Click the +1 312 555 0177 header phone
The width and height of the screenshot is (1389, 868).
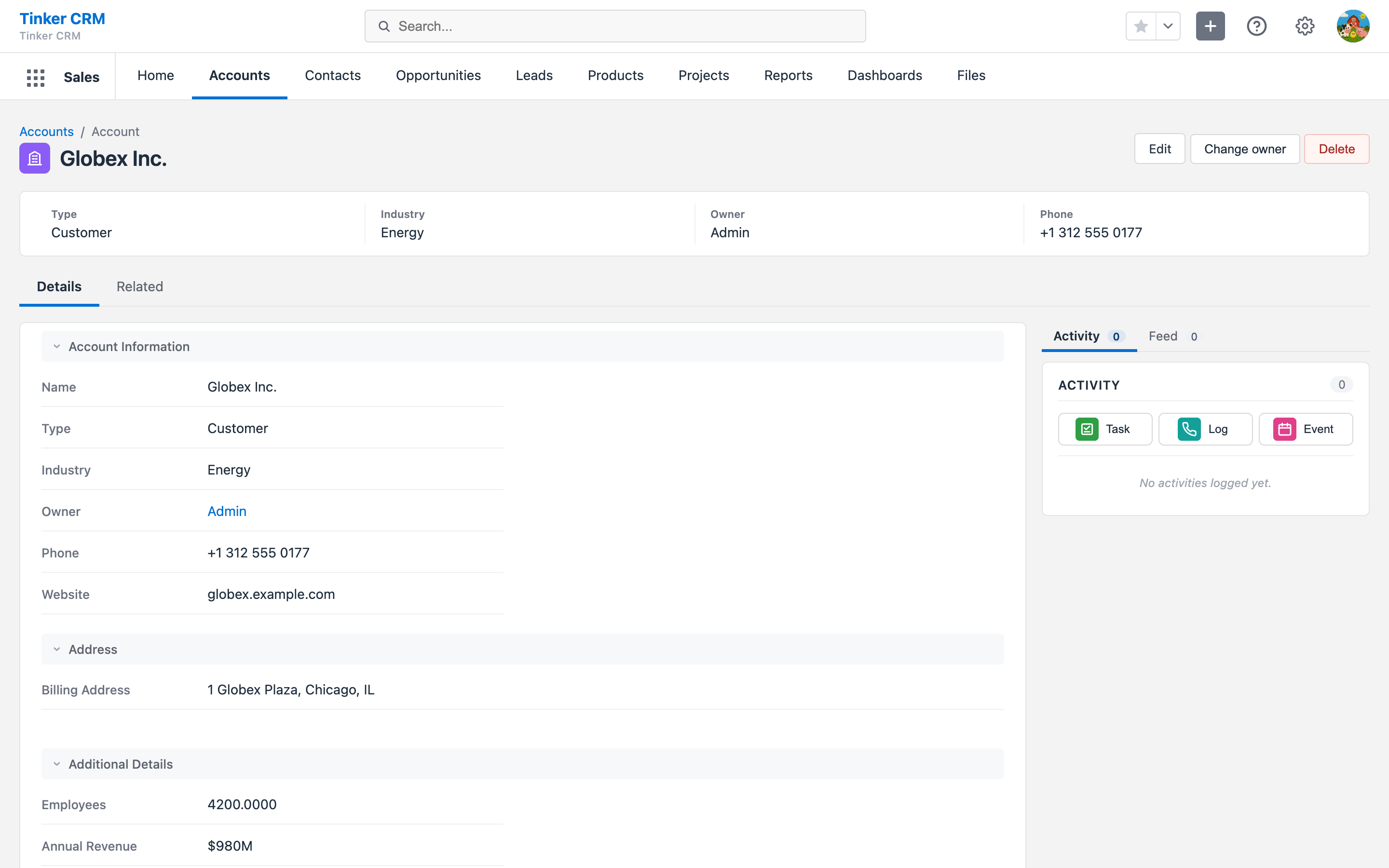pyautogui.click(x=1090, y=233)
